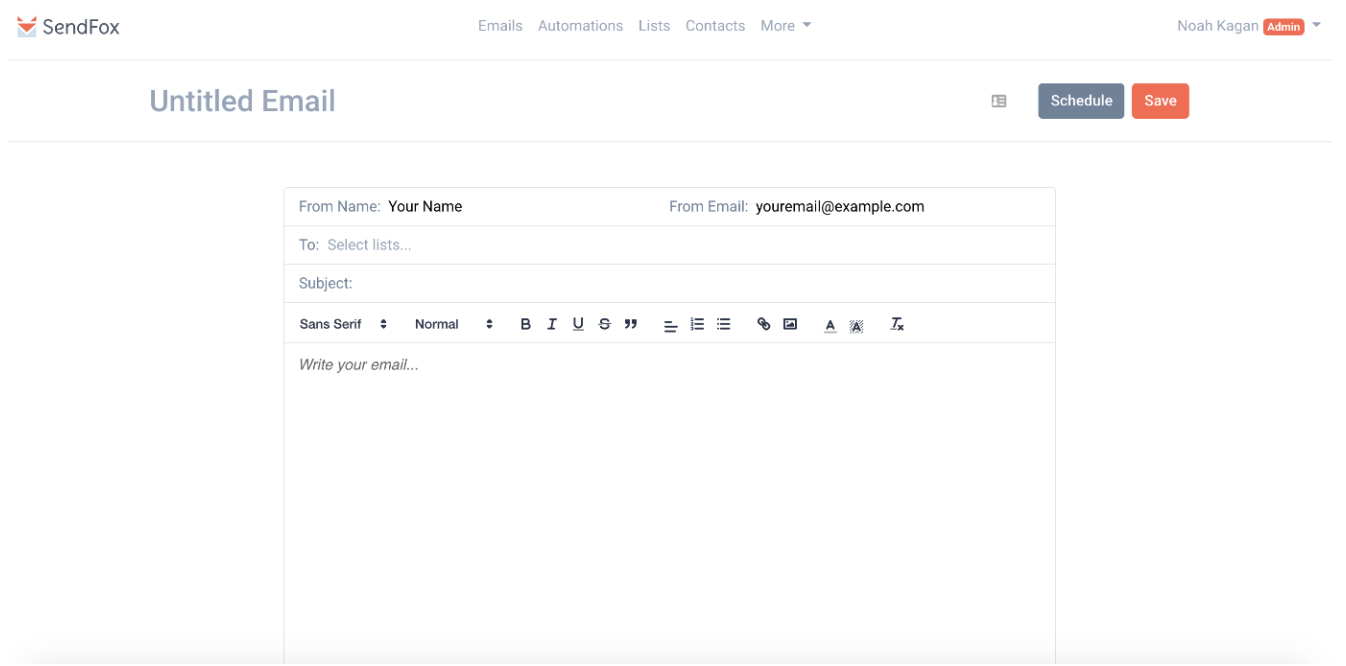The width and height of the screenshot is (1346, 666).
Task: Toggle bold formatting in the editor toolbar
Action: pos(525,324)
